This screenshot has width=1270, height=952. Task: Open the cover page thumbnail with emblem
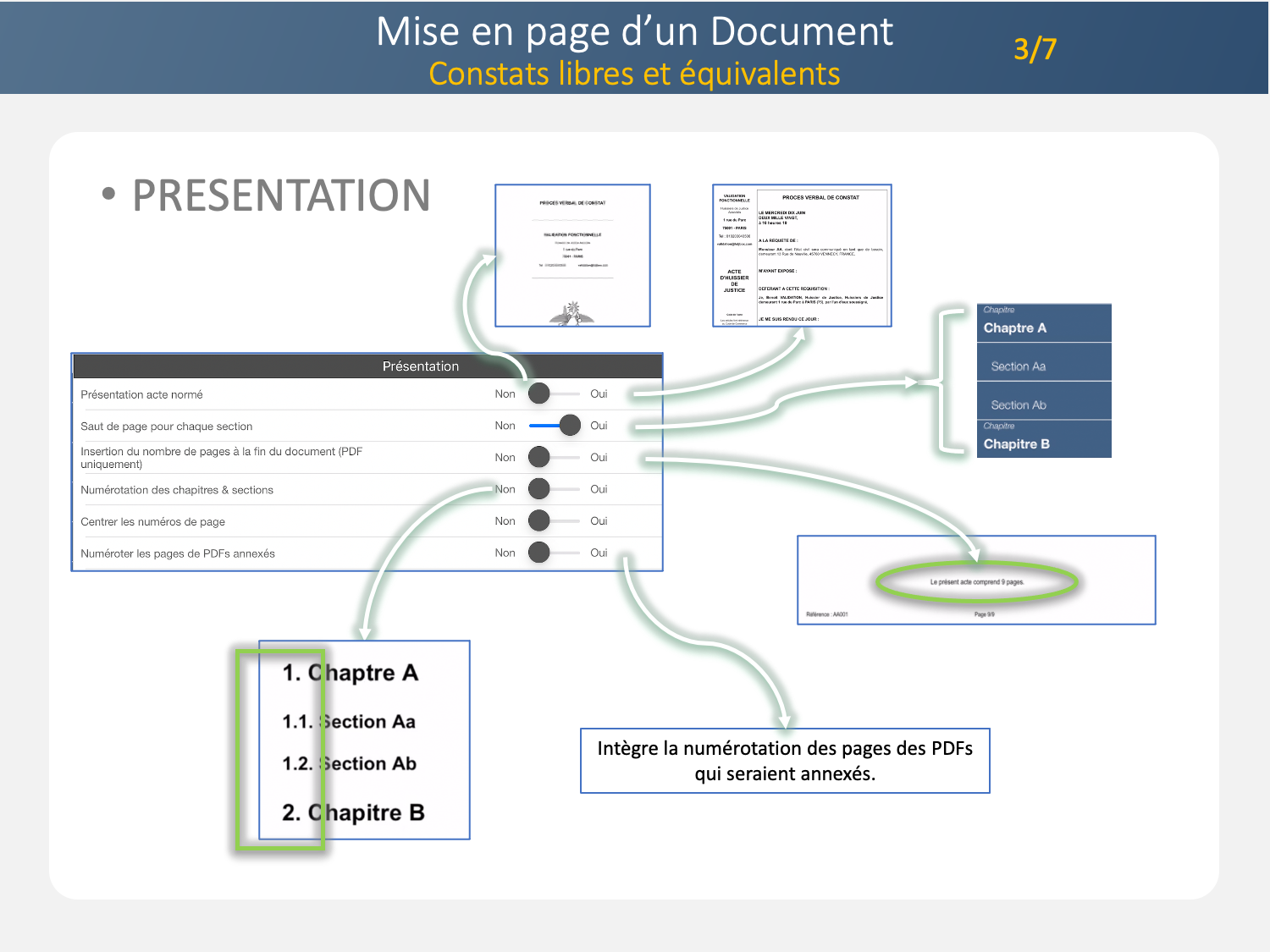(x=572, y=256)
